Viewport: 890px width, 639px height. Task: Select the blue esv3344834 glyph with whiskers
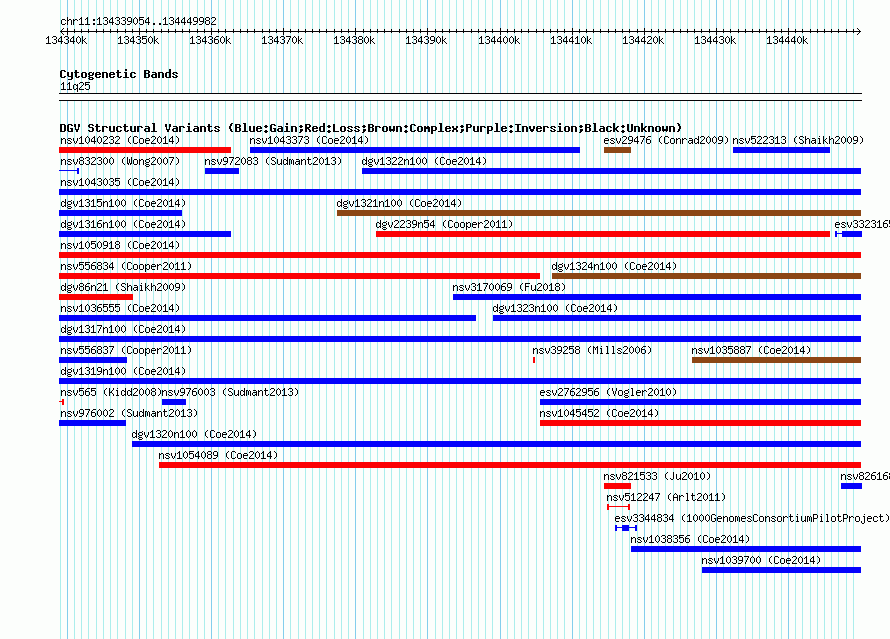pos(625,528)
